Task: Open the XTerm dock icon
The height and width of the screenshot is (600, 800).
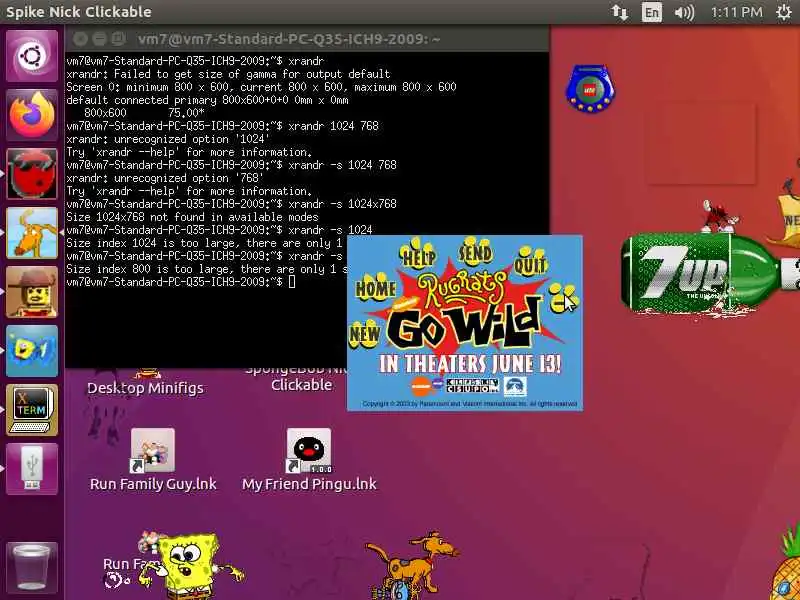Action: coord(32,410)
